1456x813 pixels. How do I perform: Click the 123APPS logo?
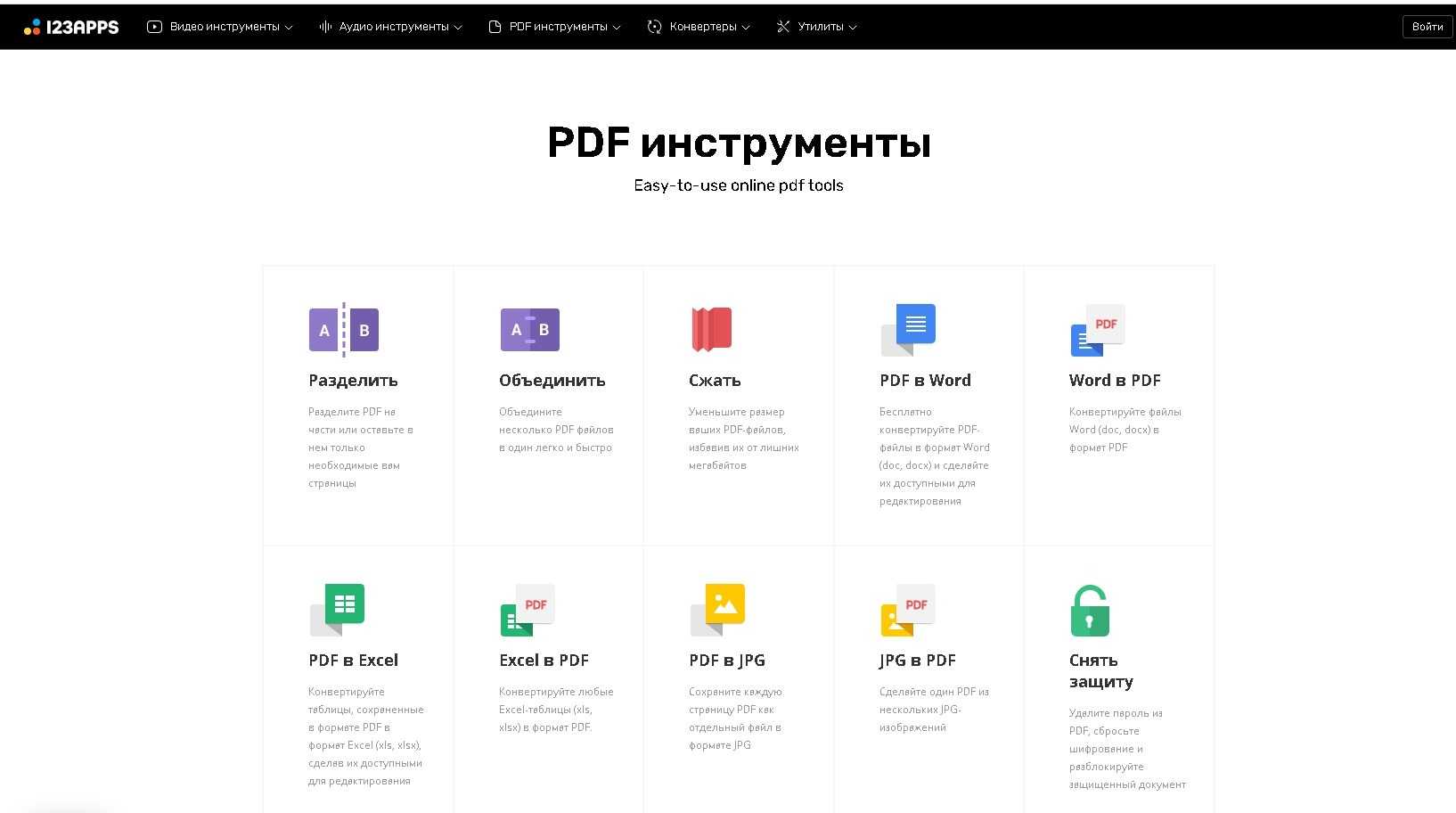pyautogui.click(x=71, y=27)
